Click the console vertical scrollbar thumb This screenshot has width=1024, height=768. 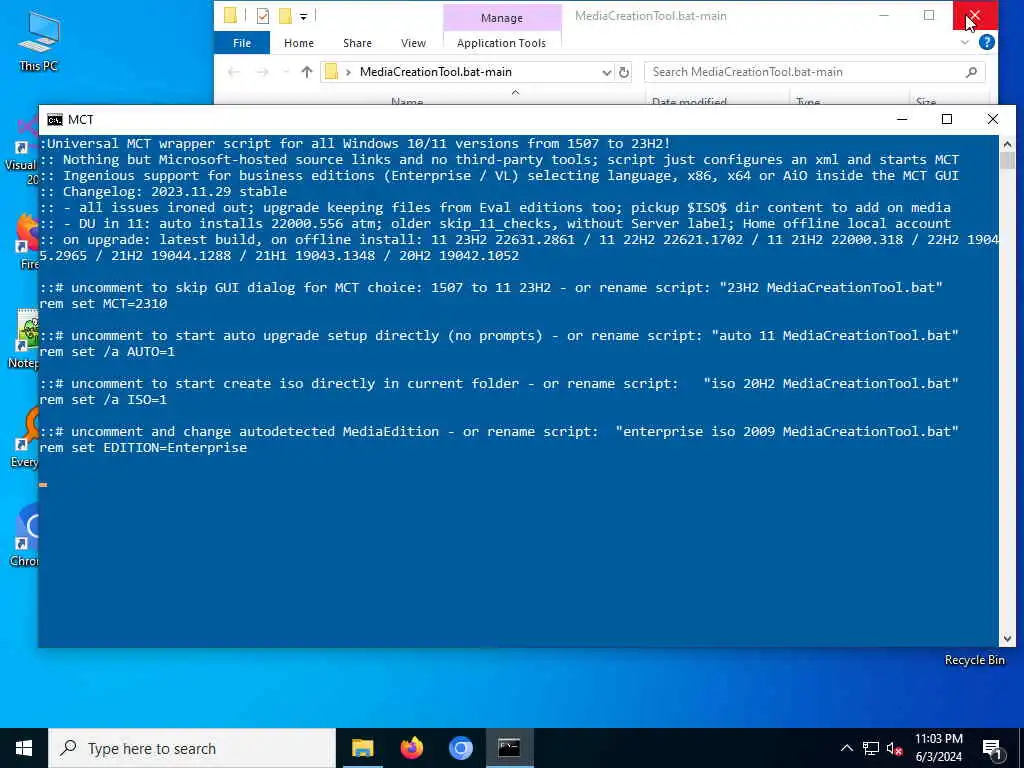coord(1007,161)
